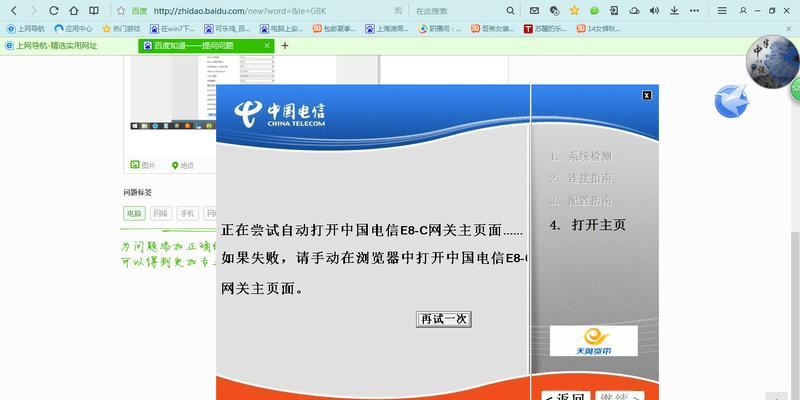The height and width of the screenshot is (400, 800).
Task: Open 热门游戏 bookmark
Action: pos(121,29)
